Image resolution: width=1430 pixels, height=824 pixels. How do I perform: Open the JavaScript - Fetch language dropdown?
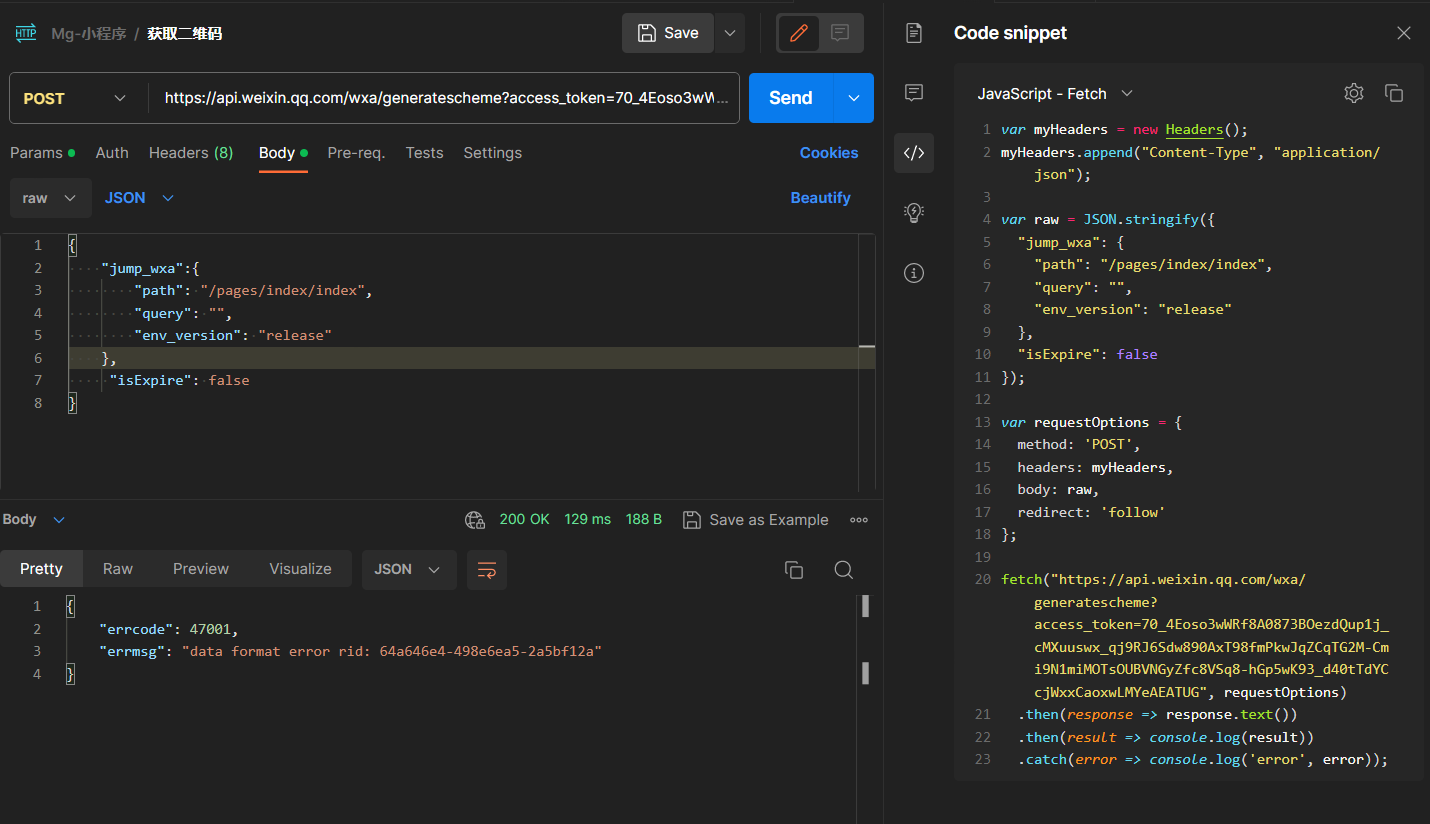coord(1055,93)
